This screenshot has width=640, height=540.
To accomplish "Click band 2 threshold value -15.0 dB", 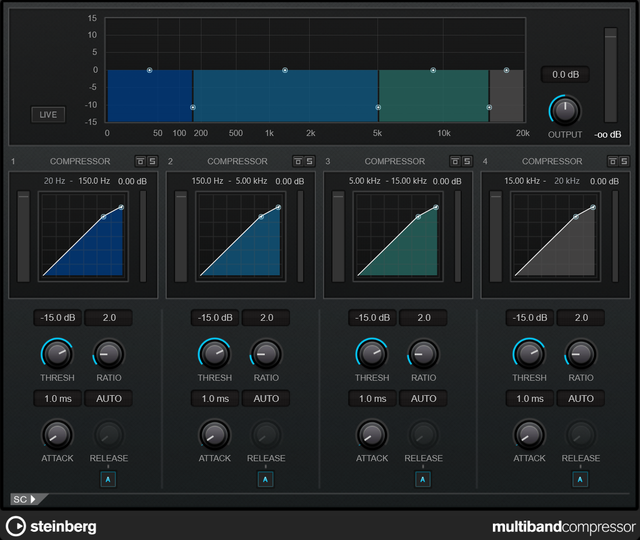I will [x=215, y=318].
